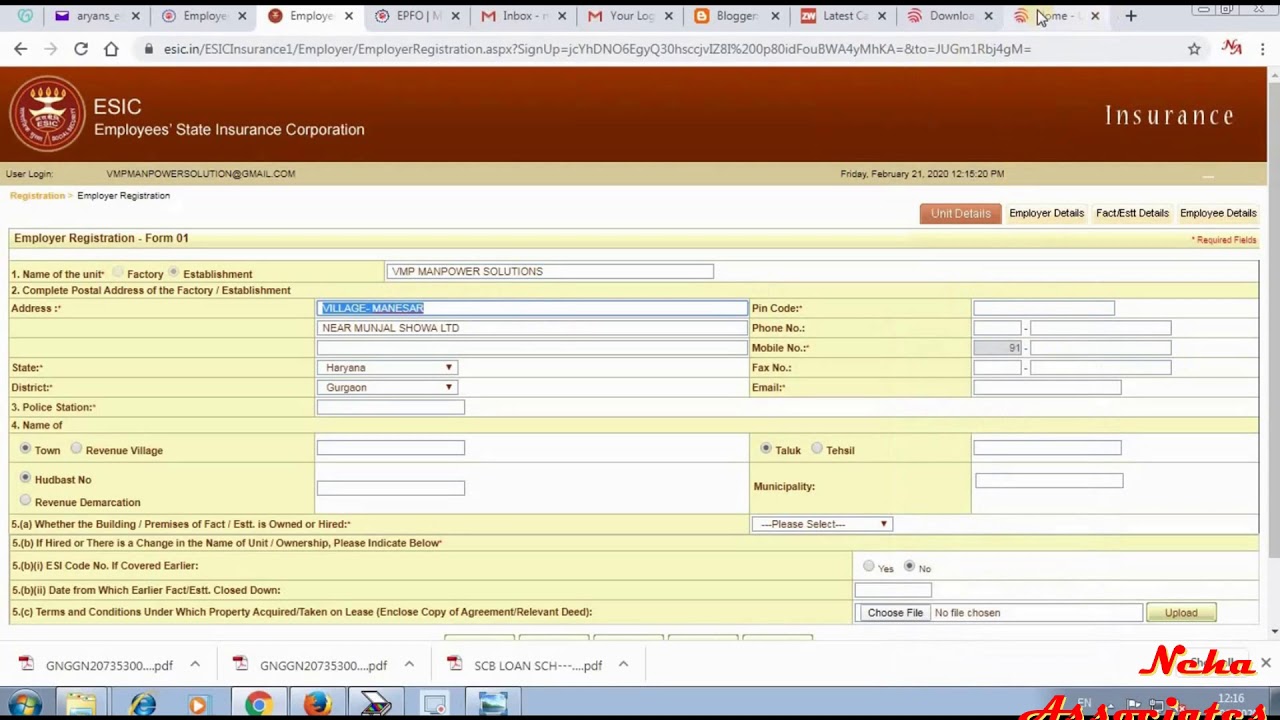Close the aryans tab
This screenshot has width=1280, height=720.
[x=135, y=16]
